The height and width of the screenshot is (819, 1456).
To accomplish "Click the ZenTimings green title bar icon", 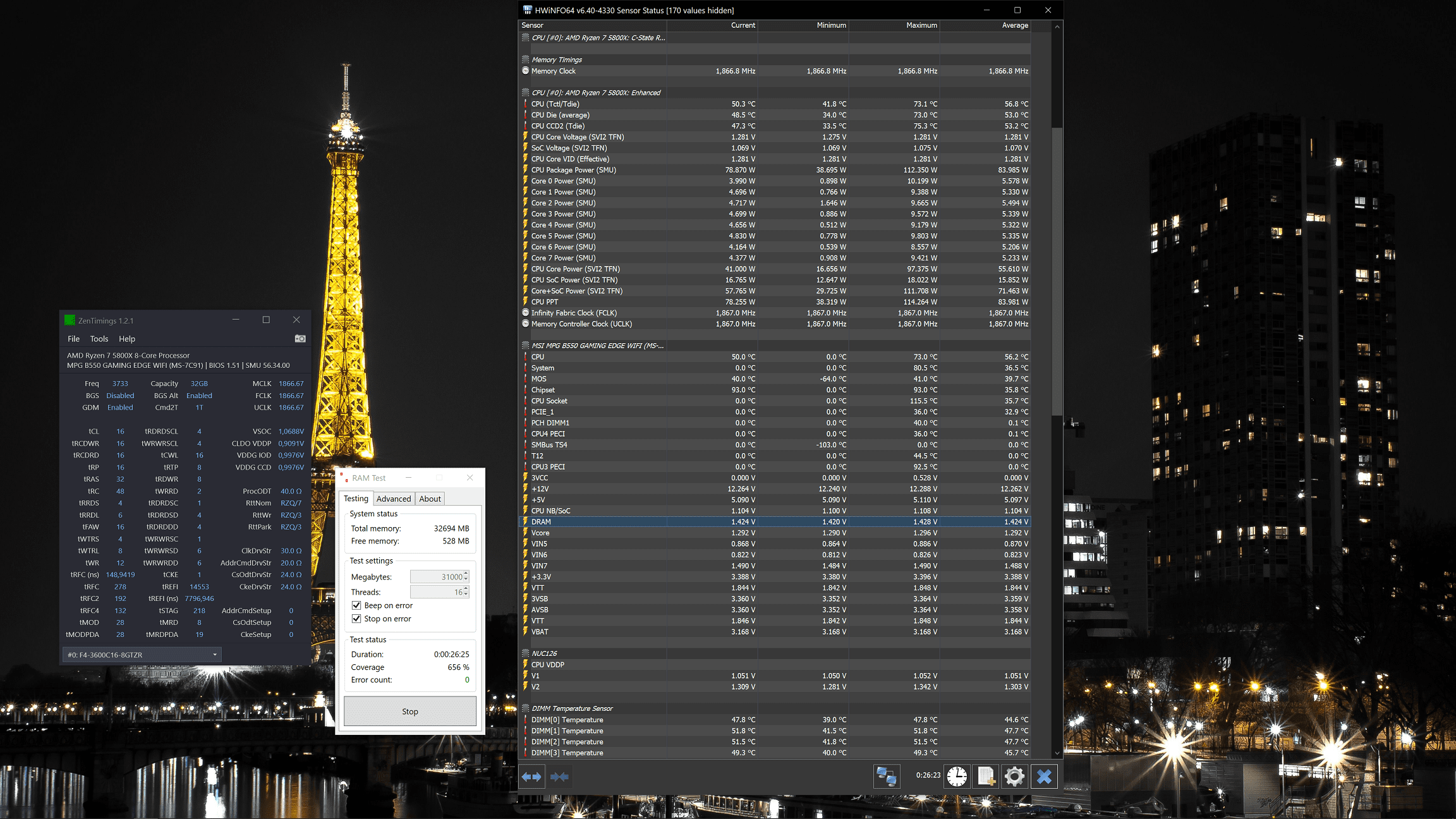I will 70,320.
